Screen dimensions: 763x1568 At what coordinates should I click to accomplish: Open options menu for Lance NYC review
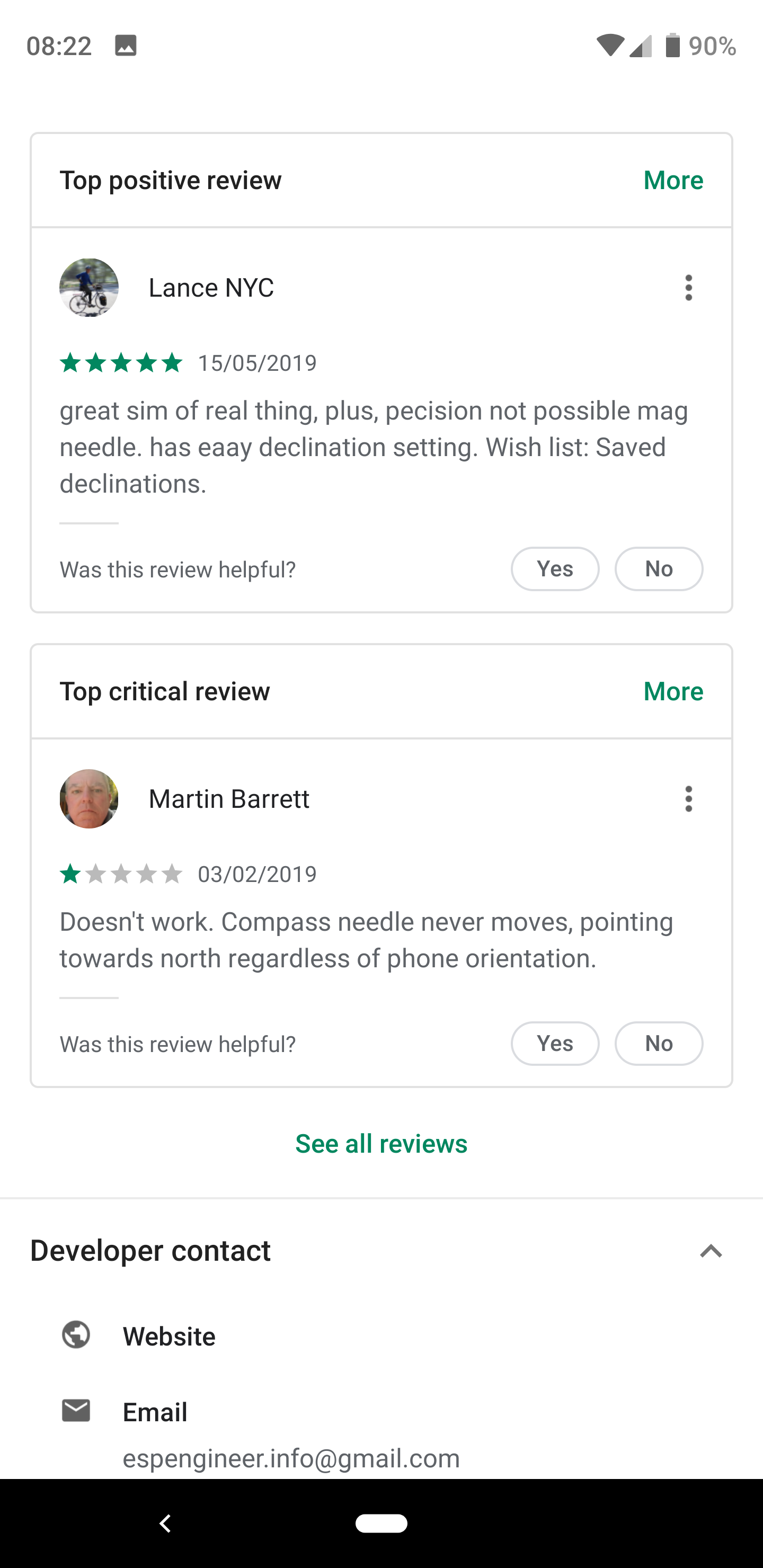(688, 288)
